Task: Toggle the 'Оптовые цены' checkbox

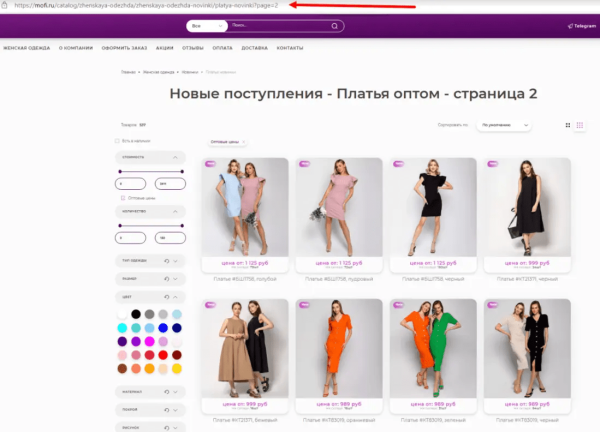Action: (x=123, y=198)
